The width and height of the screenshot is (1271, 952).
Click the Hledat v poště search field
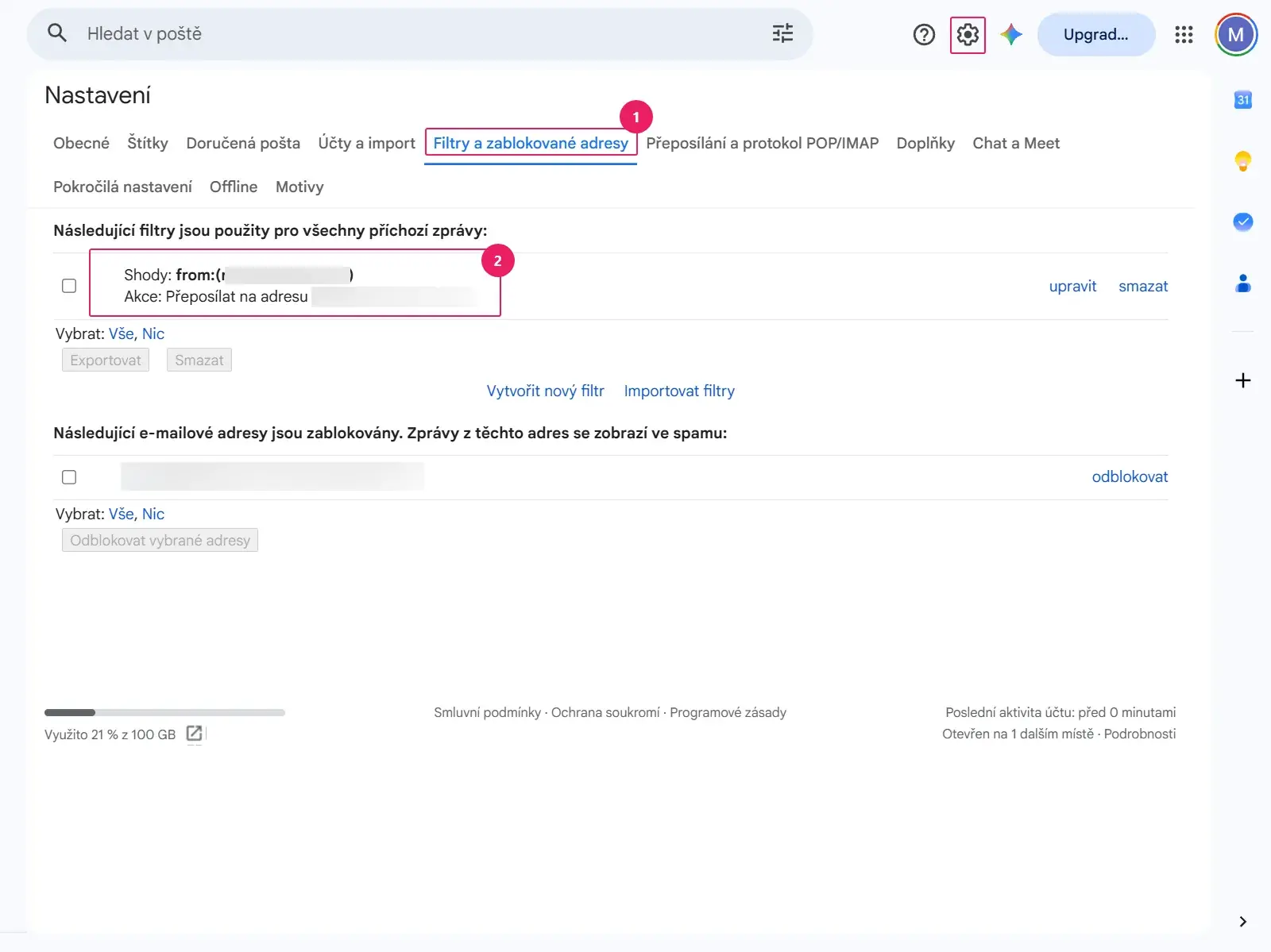tap(421, 33)
